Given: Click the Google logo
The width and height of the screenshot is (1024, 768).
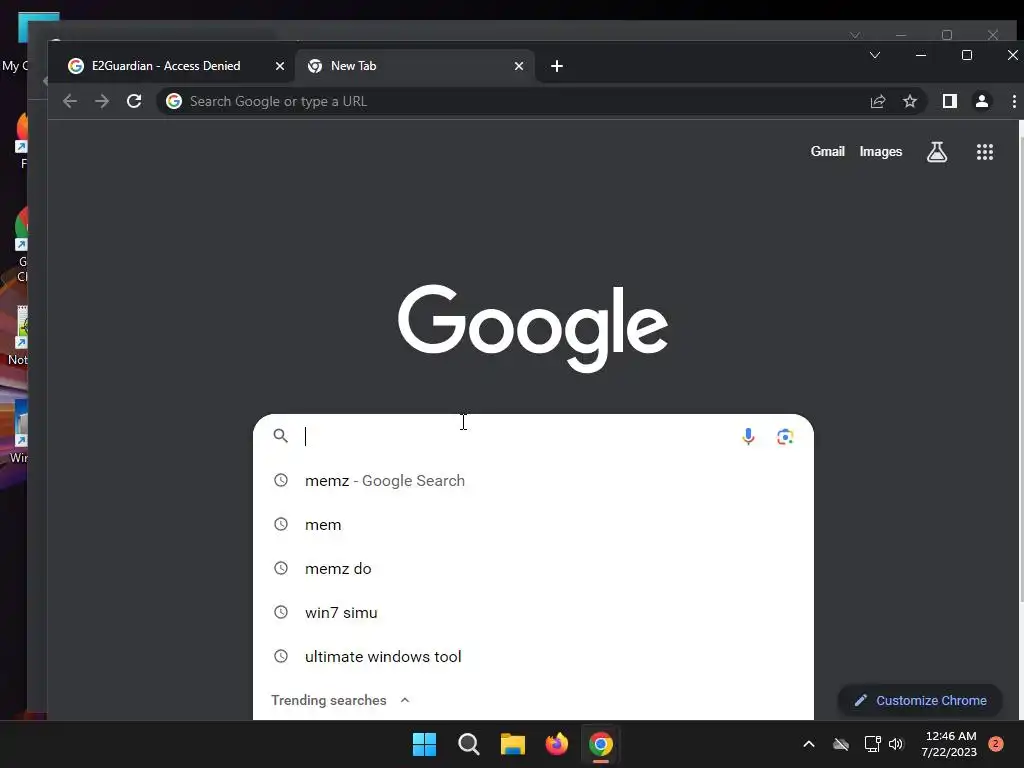Looking at the screenshot, I should pos(533,328).
